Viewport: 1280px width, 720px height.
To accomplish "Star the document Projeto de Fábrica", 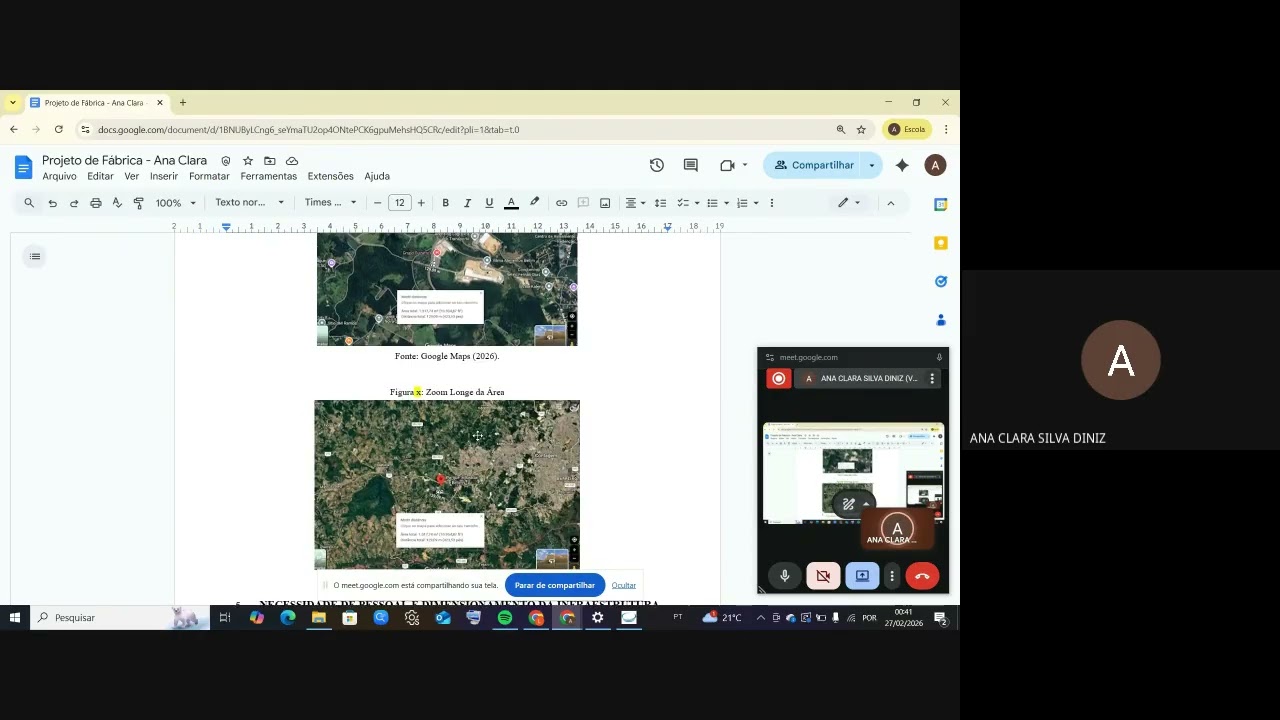I will click(248, 161).
